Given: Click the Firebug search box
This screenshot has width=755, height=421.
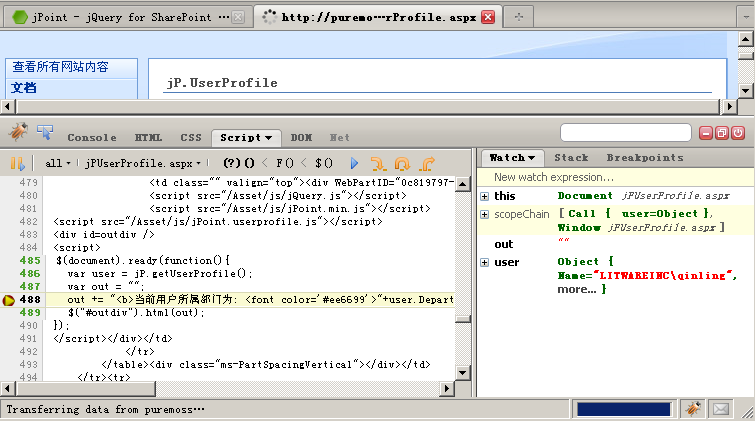Looking at the screenshot, I should point(625,132).
